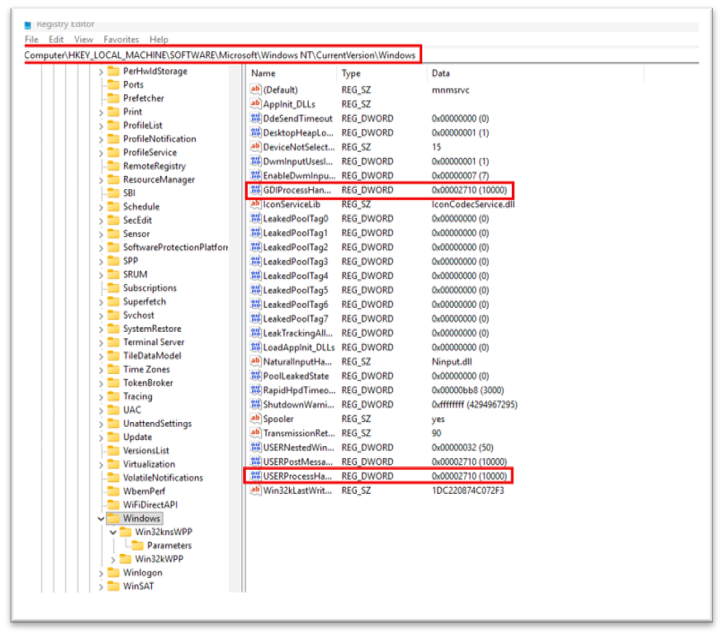Collapse the Windows key

pyautogui.click(x=101, y=519)
